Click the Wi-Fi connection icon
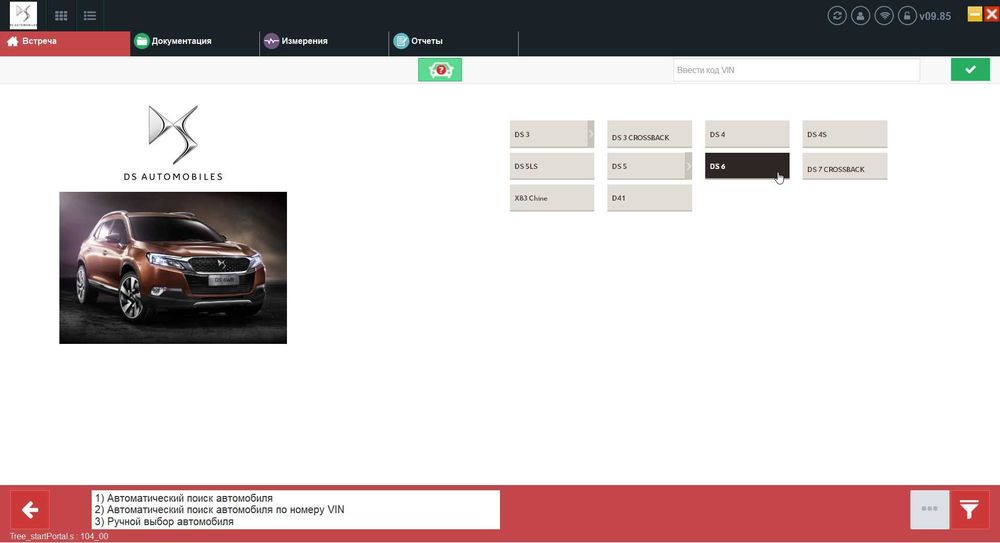 pos(884,16)
